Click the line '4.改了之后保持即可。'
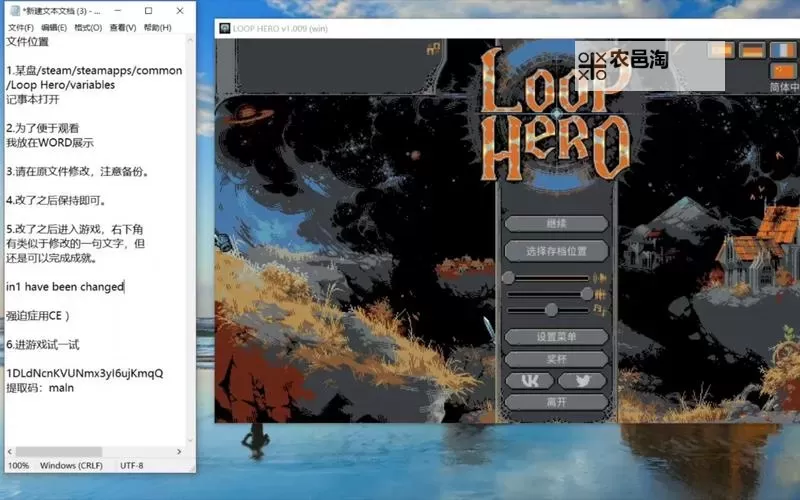800x500 pixels. pyautogui.click(x=57, y=200)
